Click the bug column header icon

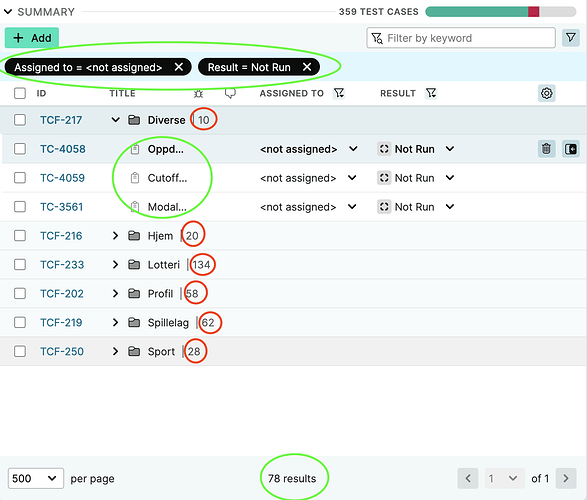point(198,93)
